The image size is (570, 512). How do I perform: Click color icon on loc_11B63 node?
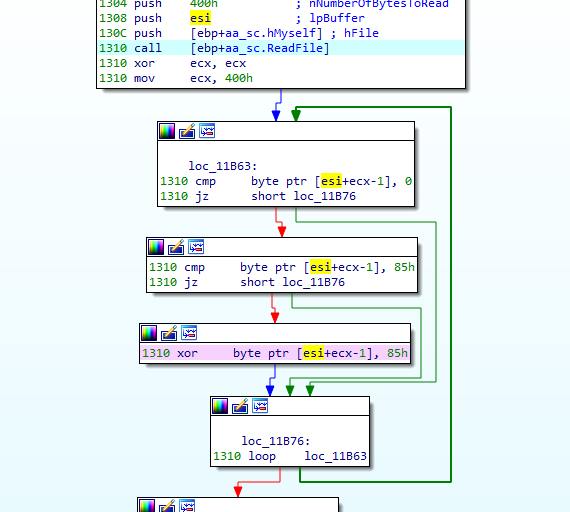(167, 131)
